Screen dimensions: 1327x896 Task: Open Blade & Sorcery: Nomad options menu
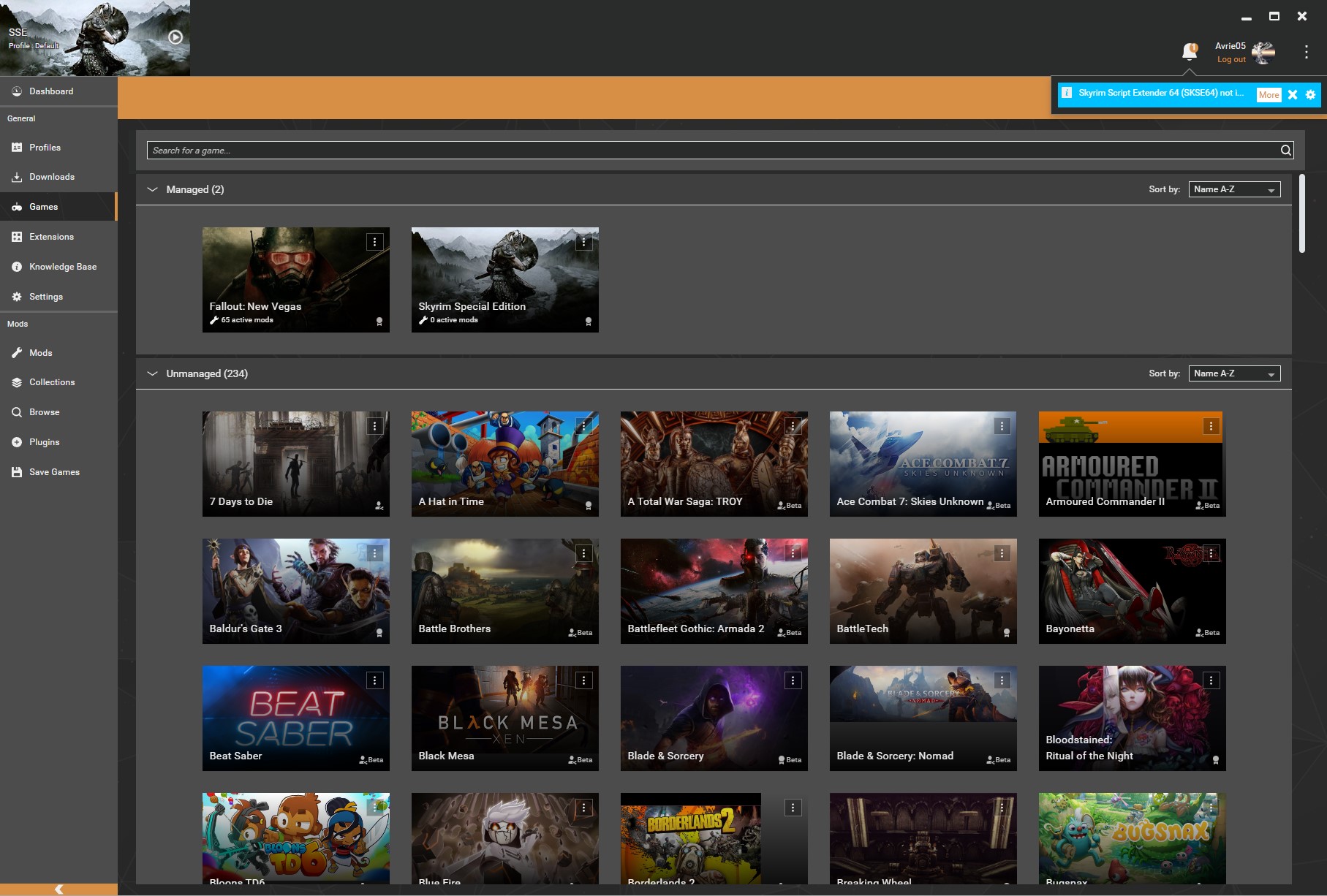pos(1002,680)
